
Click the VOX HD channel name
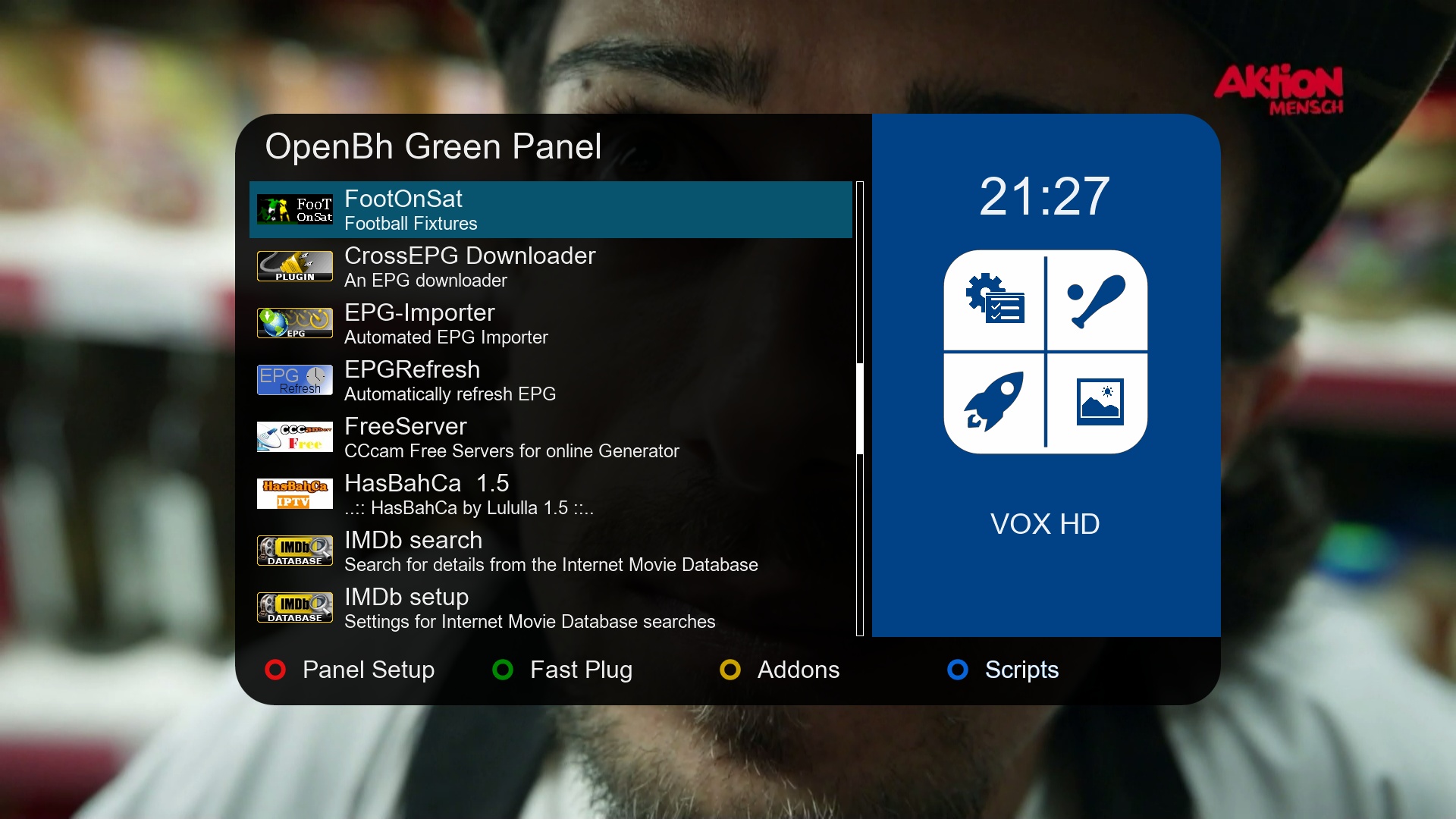tap(1045, 524)
